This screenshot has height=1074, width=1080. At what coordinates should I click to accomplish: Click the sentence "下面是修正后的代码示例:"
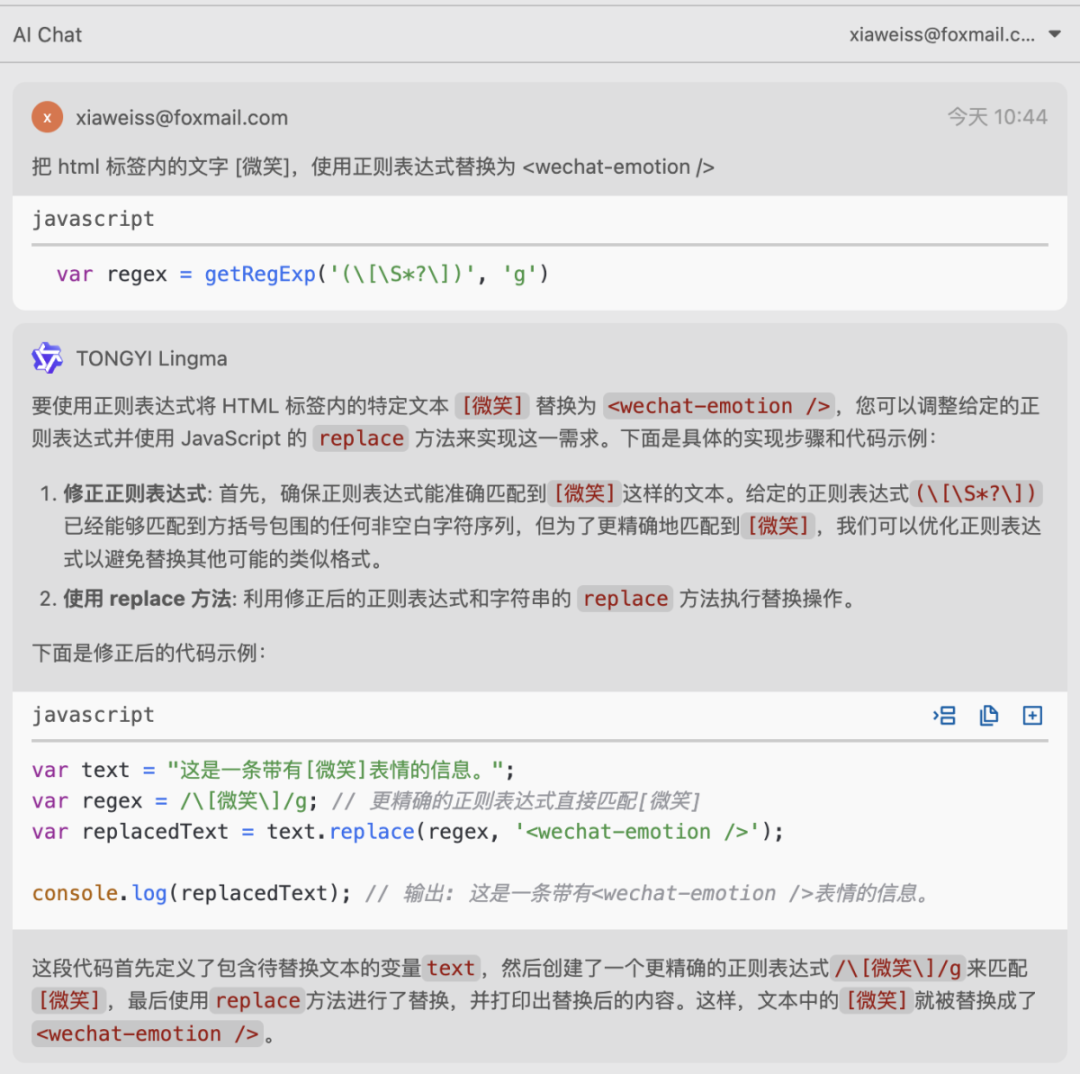tap(149, 652)
